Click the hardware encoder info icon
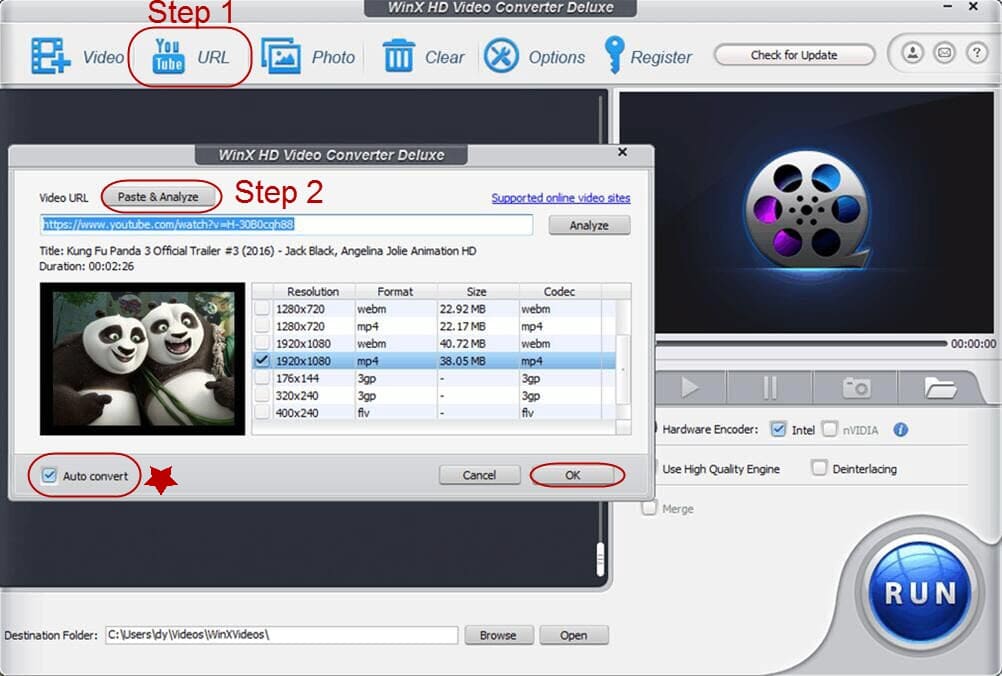The width and height of the screenshot is (1002, 676). coord(900,429)
